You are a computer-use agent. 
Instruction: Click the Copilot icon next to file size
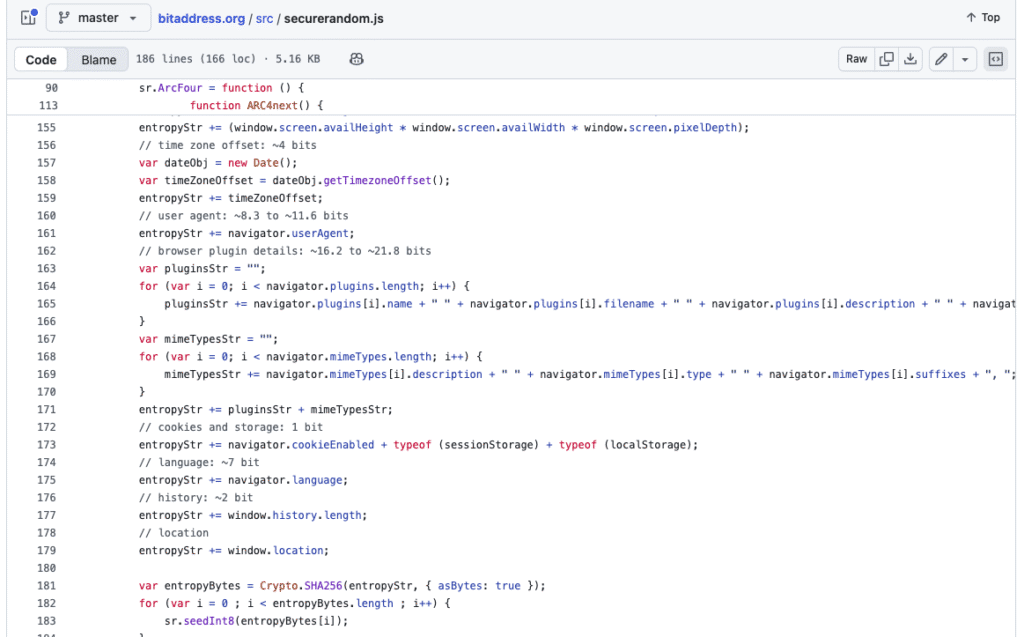coord(356,60)
